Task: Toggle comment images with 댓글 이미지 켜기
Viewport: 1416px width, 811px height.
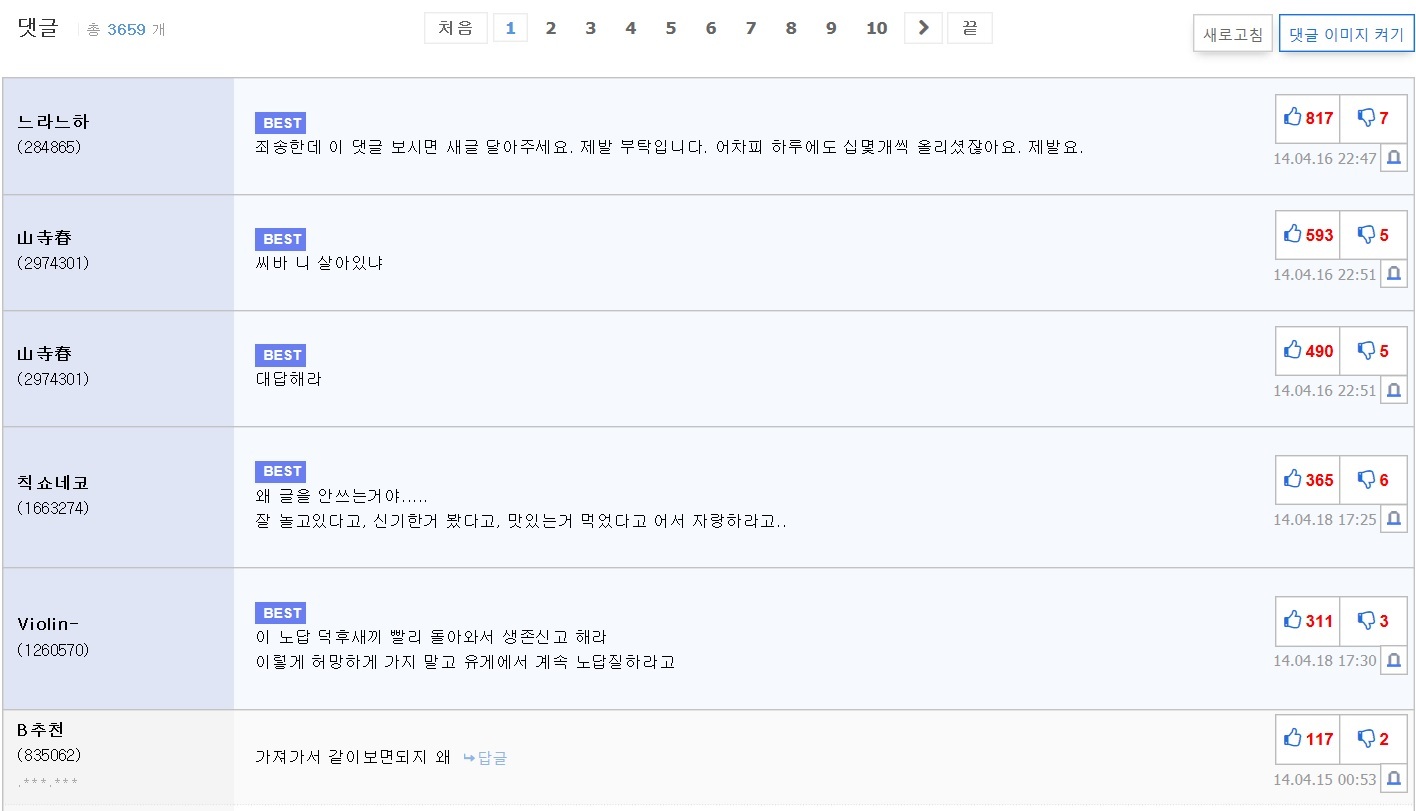Action: 1346,34
